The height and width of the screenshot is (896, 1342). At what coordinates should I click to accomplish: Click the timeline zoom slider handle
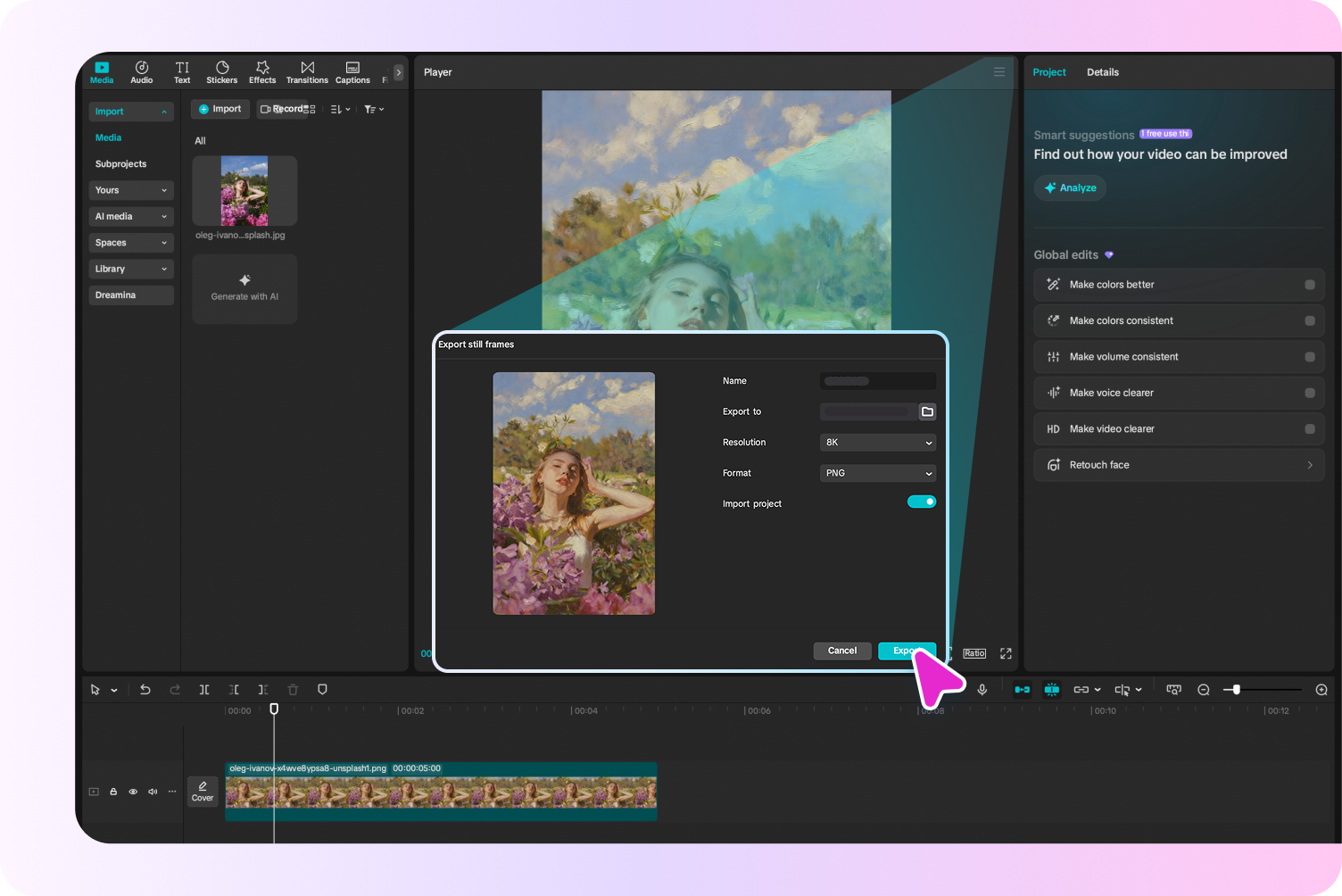coord(1236,690)
